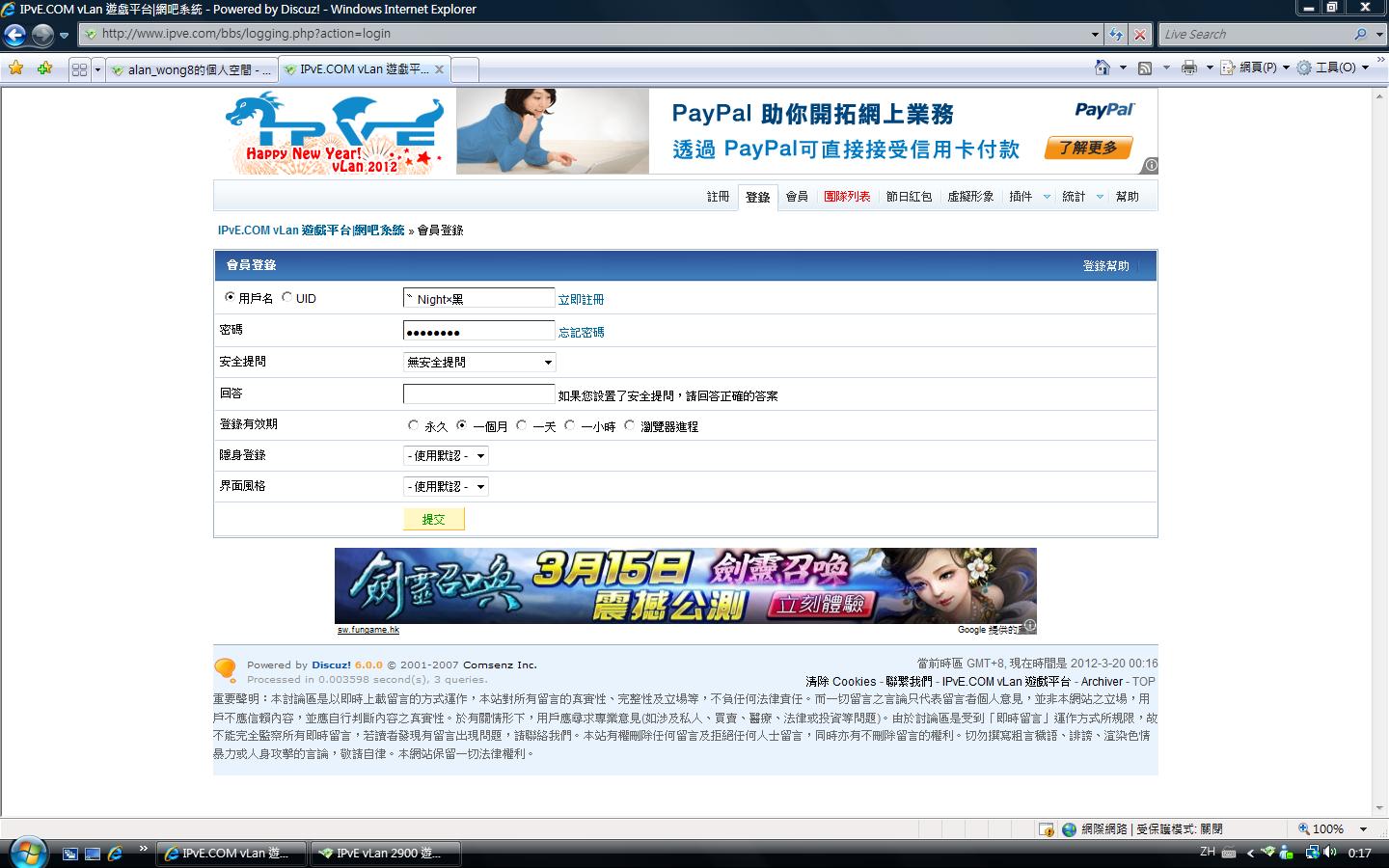This screenshot has width=1389, height=868.
Task: Click the RSS feeds icon
Action: pyautogui.click(x=1145, y=68)
